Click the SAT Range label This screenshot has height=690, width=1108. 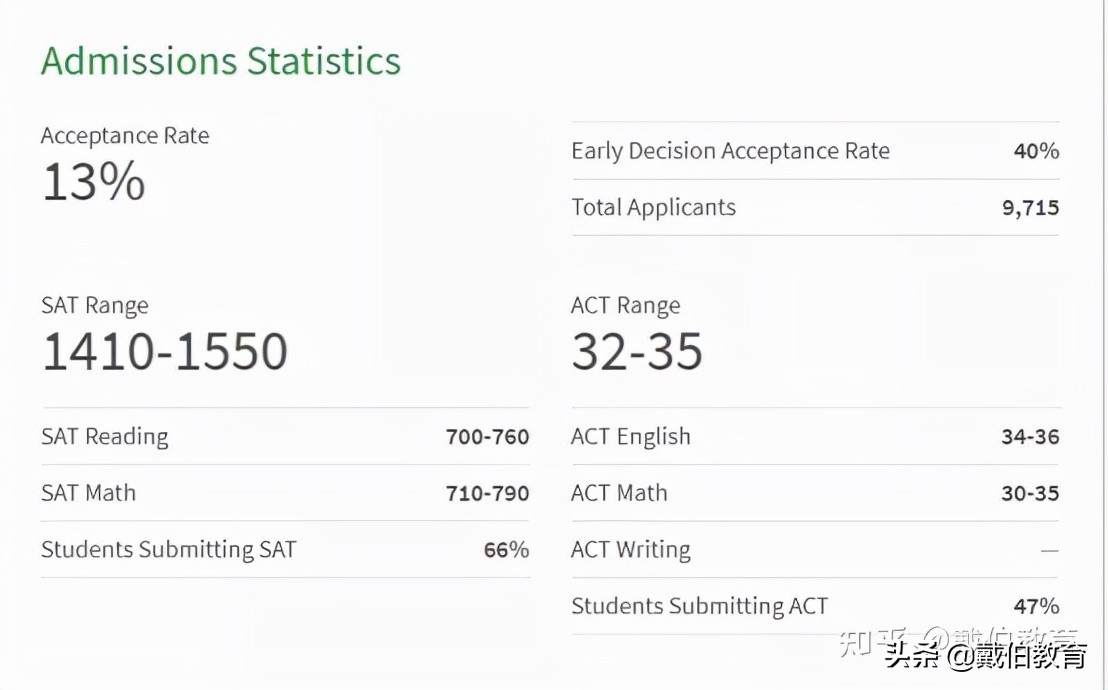click(94, 306)
